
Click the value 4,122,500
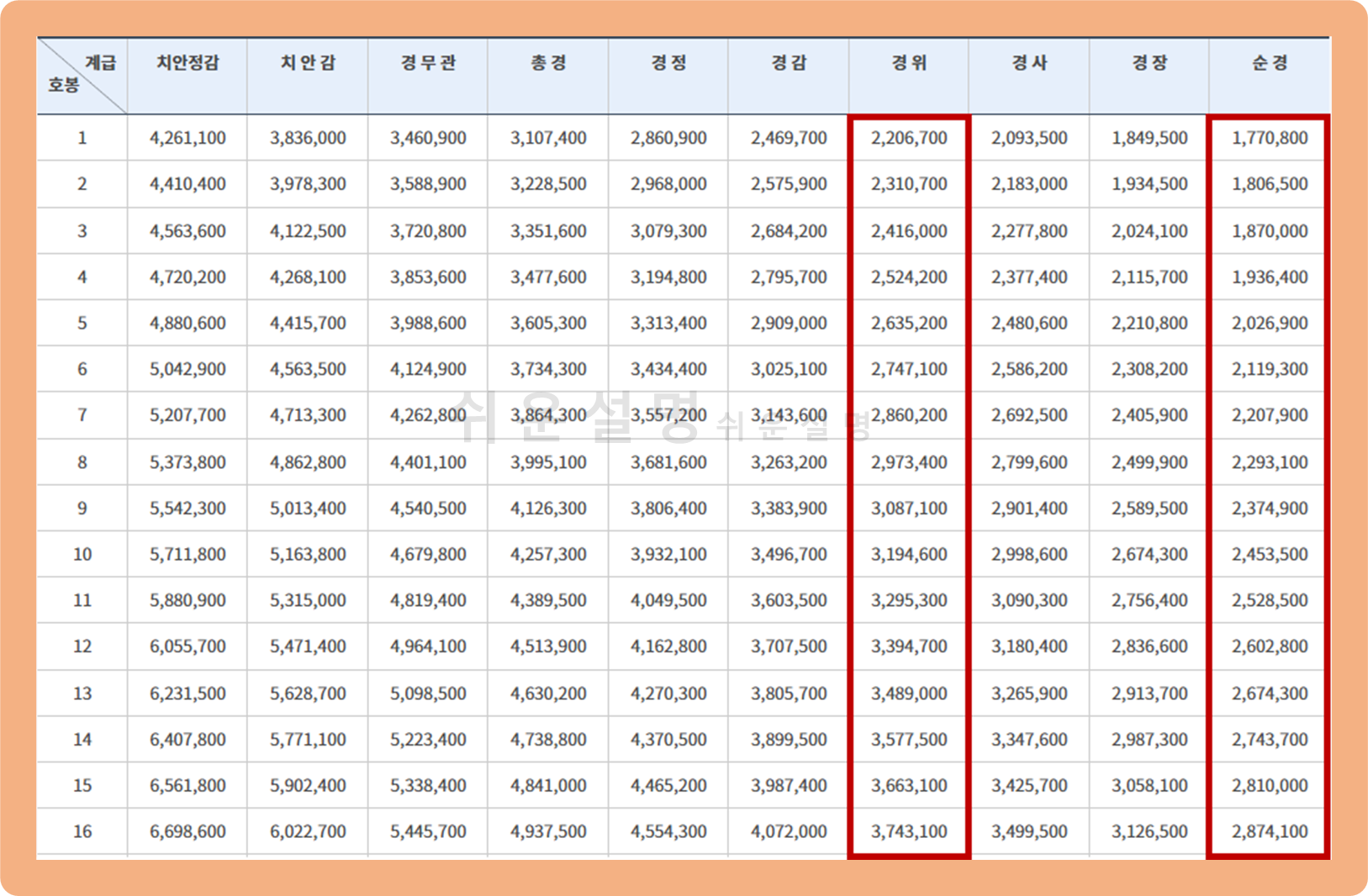pos(308,231)
